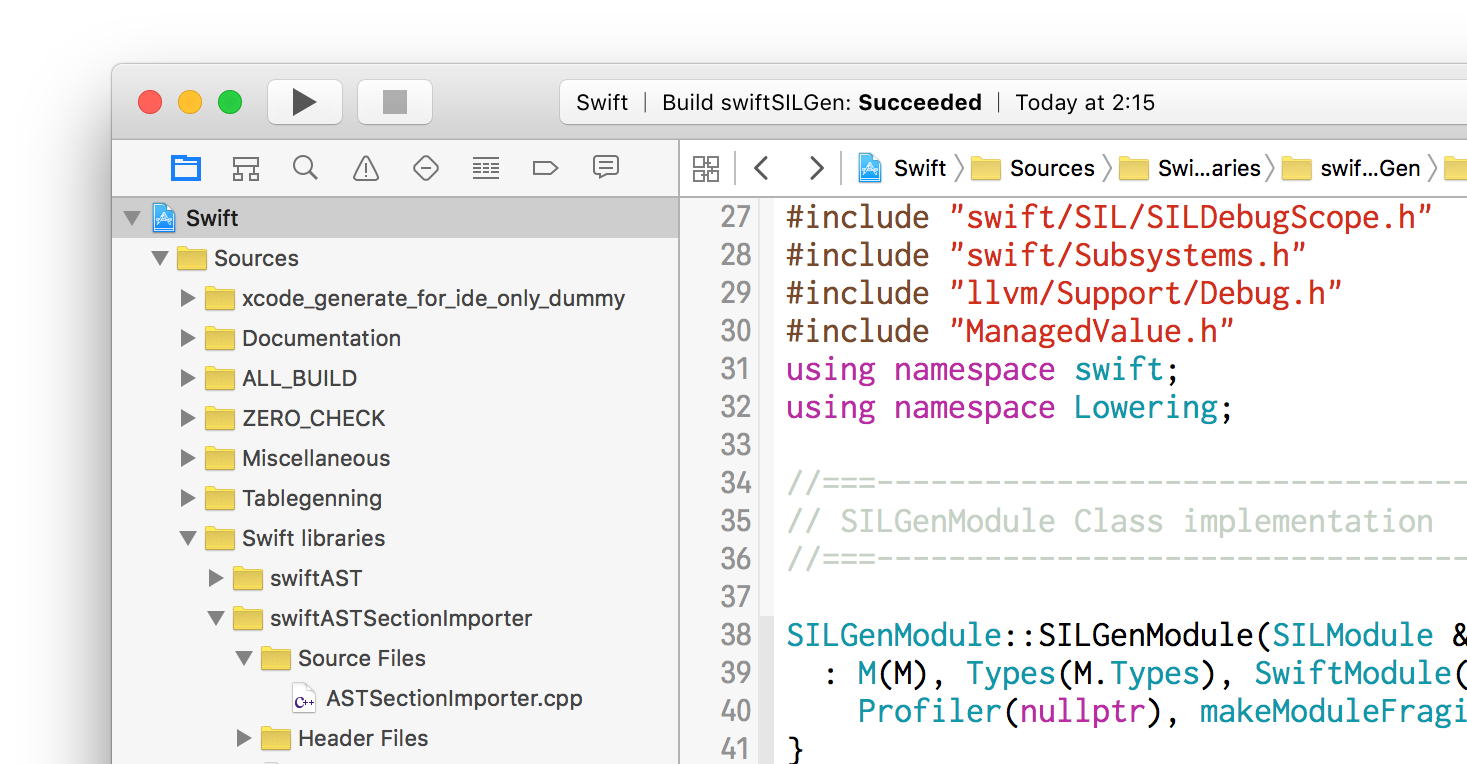
Task: Show the Report navigator
Action: click(606, 167)
